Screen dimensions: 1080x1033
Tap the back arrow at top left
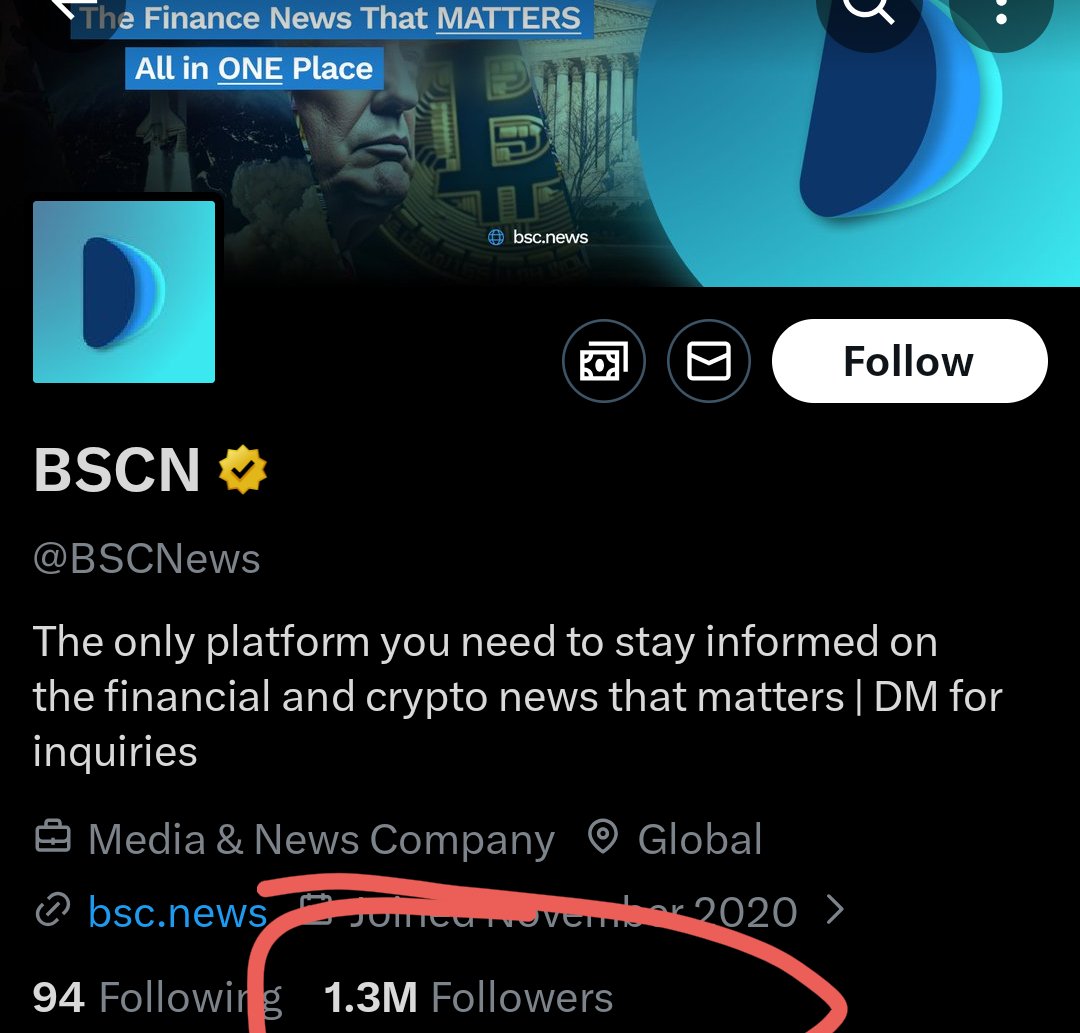66,10
